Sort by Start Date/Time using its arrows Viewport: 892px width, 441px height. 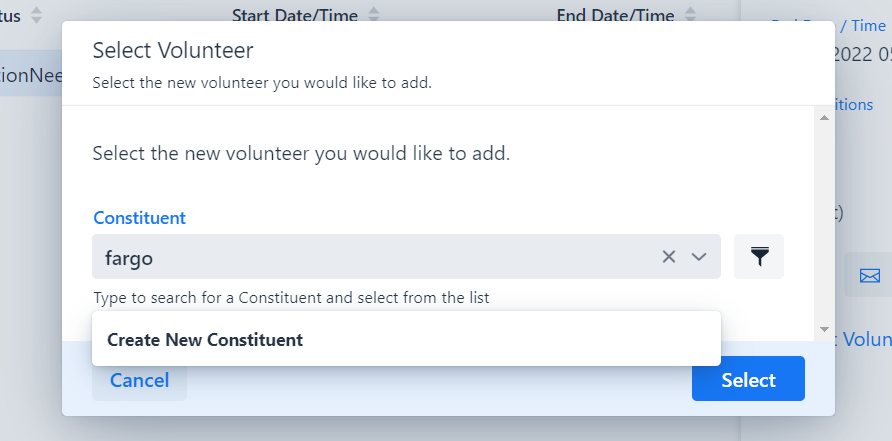point(374,15)
